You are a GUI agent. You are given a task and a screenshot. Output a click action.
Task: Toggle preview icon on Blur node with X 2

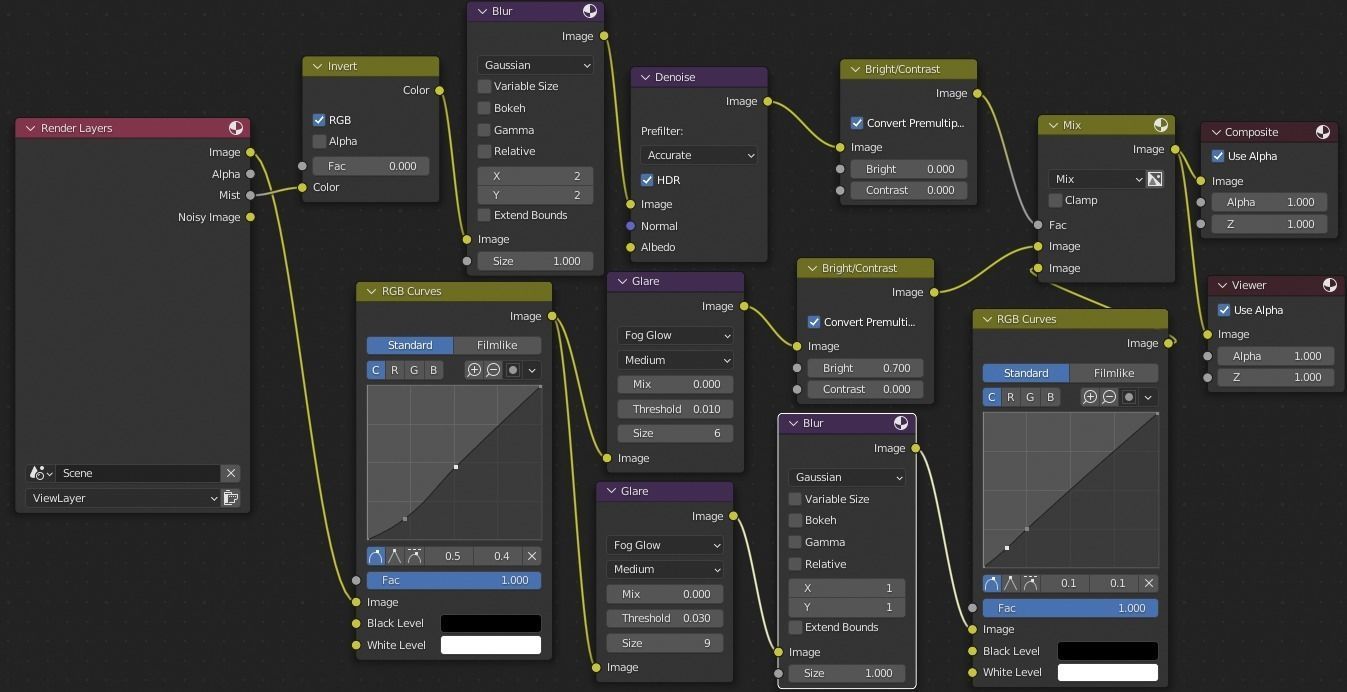[590, 11]
